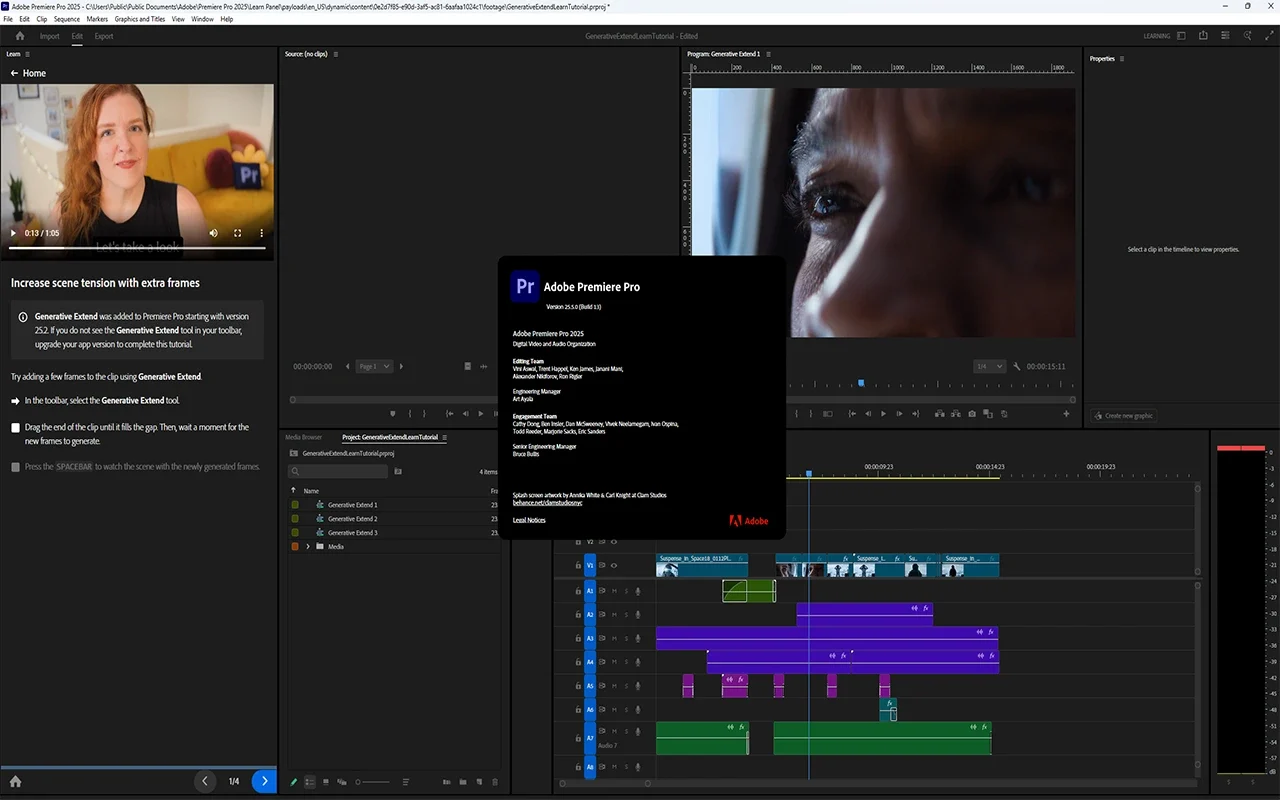Toggle track targeting for A4
The height and width of the screenshot is (800, 1280).
[590, 662]
